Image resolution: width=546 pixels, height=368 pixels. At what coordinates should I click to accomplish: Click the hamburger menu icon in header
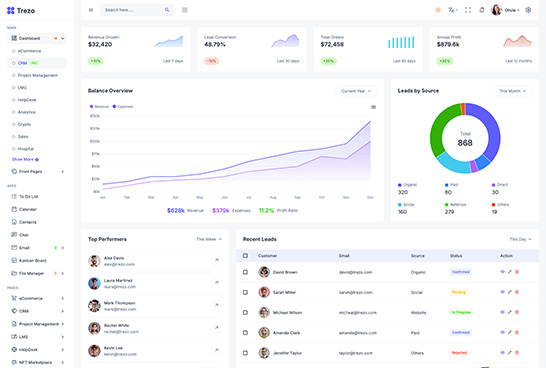click(x=91, y=10)
